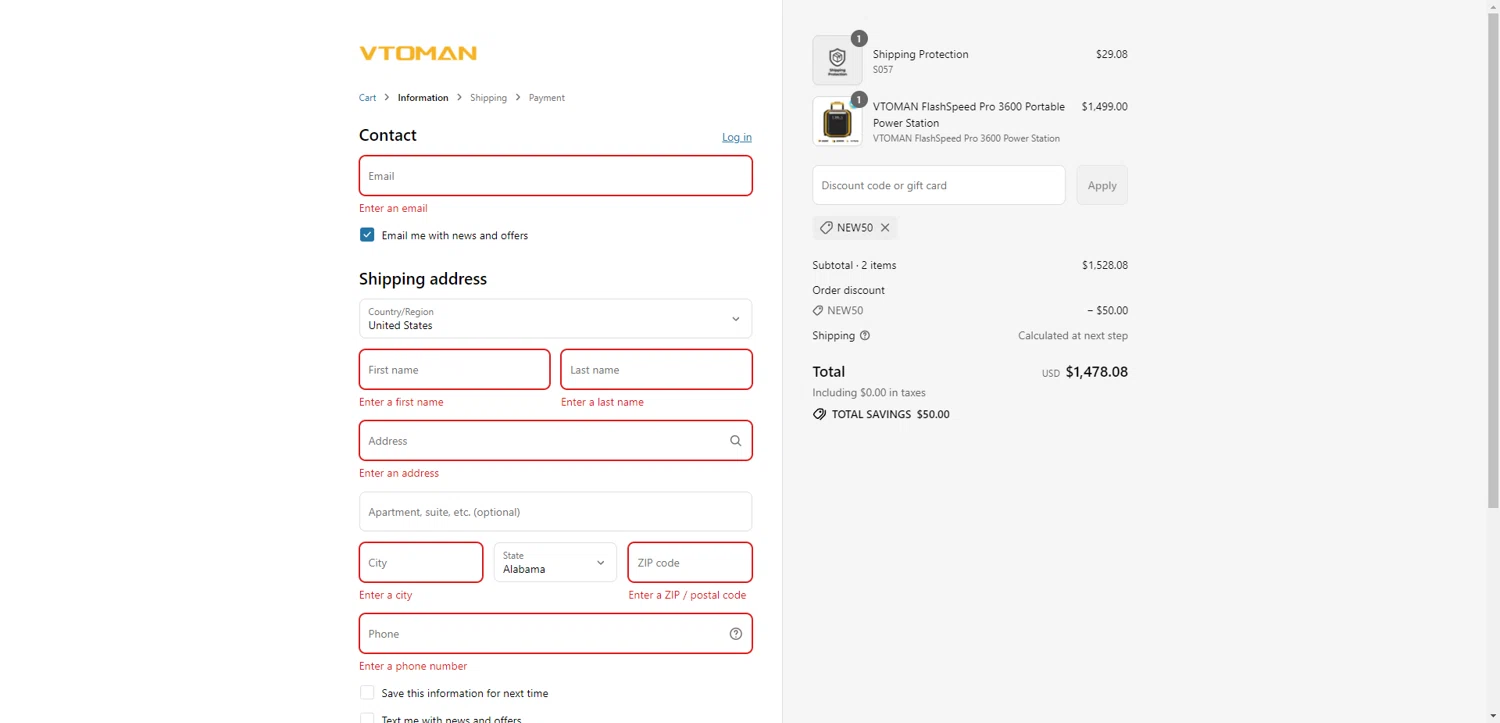Focus the ZIP code field
Viewport: 1500px width, 723px height.
(x=690, y=562)
